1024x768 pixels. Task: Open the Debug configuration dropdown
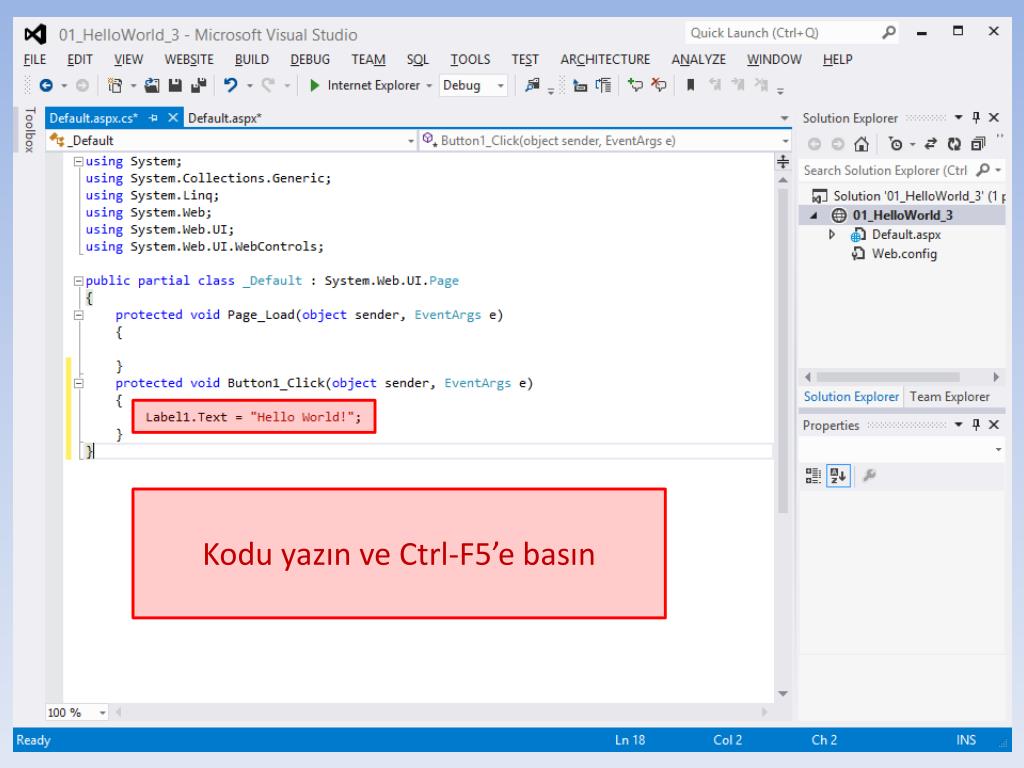point(500,86)
